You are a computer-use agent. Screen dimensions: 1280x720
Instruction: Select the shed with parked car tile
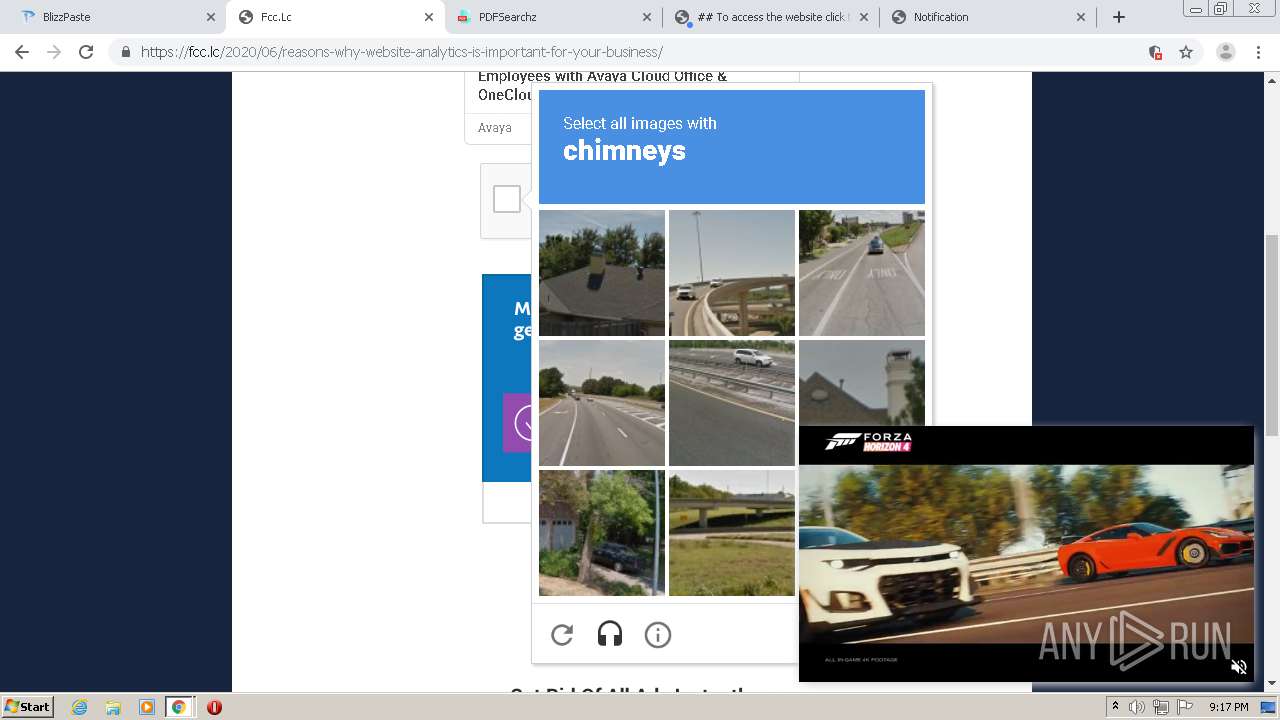pos(602,533)
